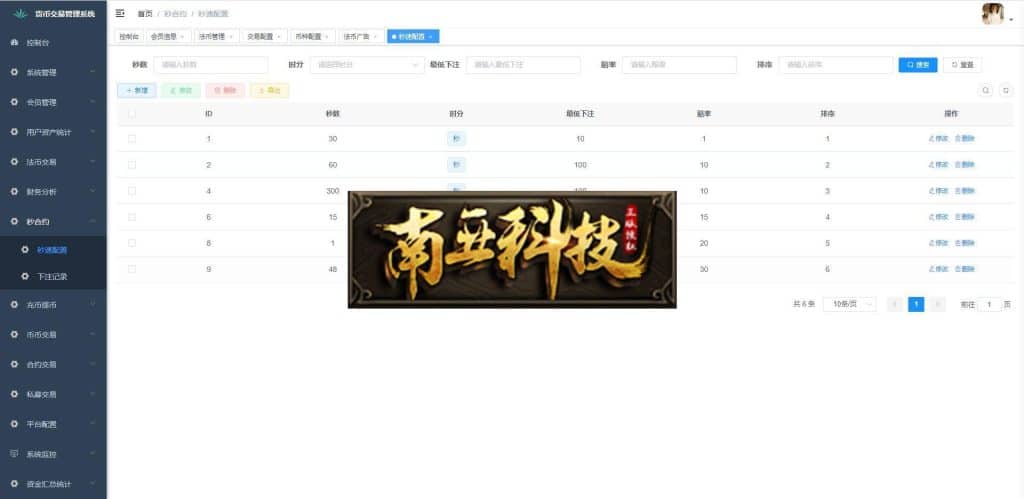
Task: Click the monitor icon beside 系统监控
Action: 14,454
